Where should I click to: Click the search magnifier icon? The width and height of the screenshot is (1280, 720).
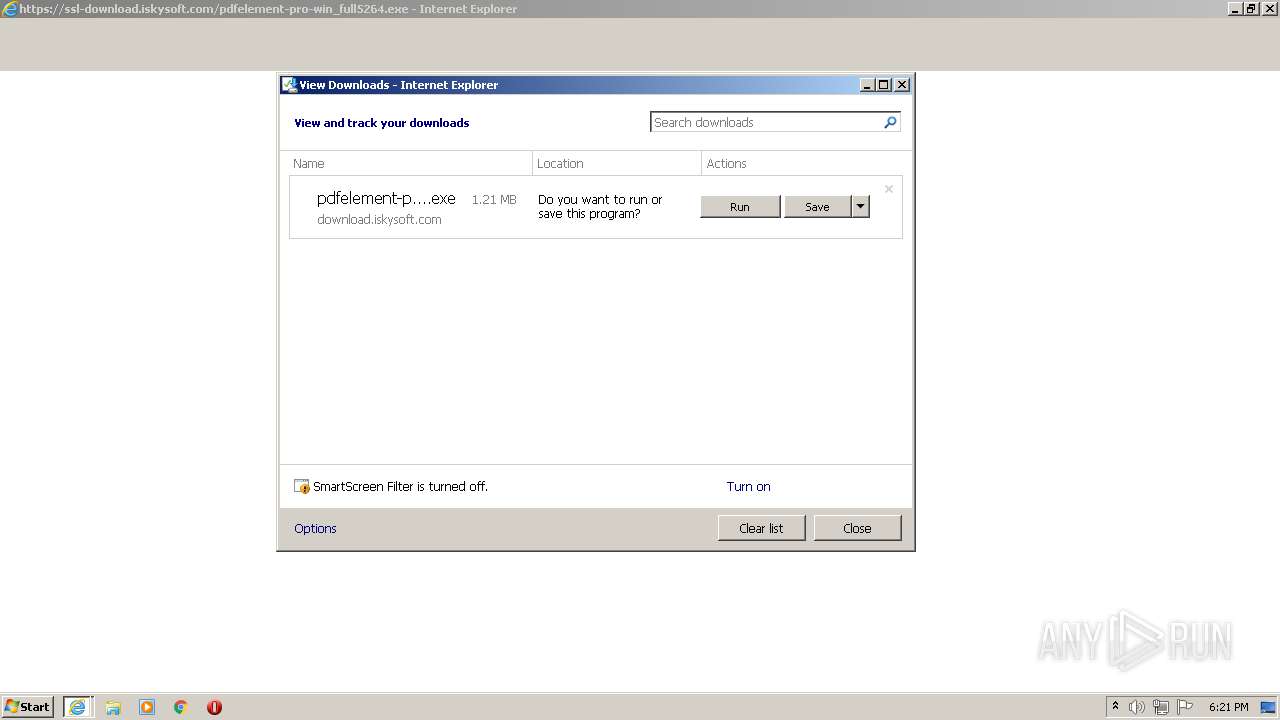coord(890,122)
